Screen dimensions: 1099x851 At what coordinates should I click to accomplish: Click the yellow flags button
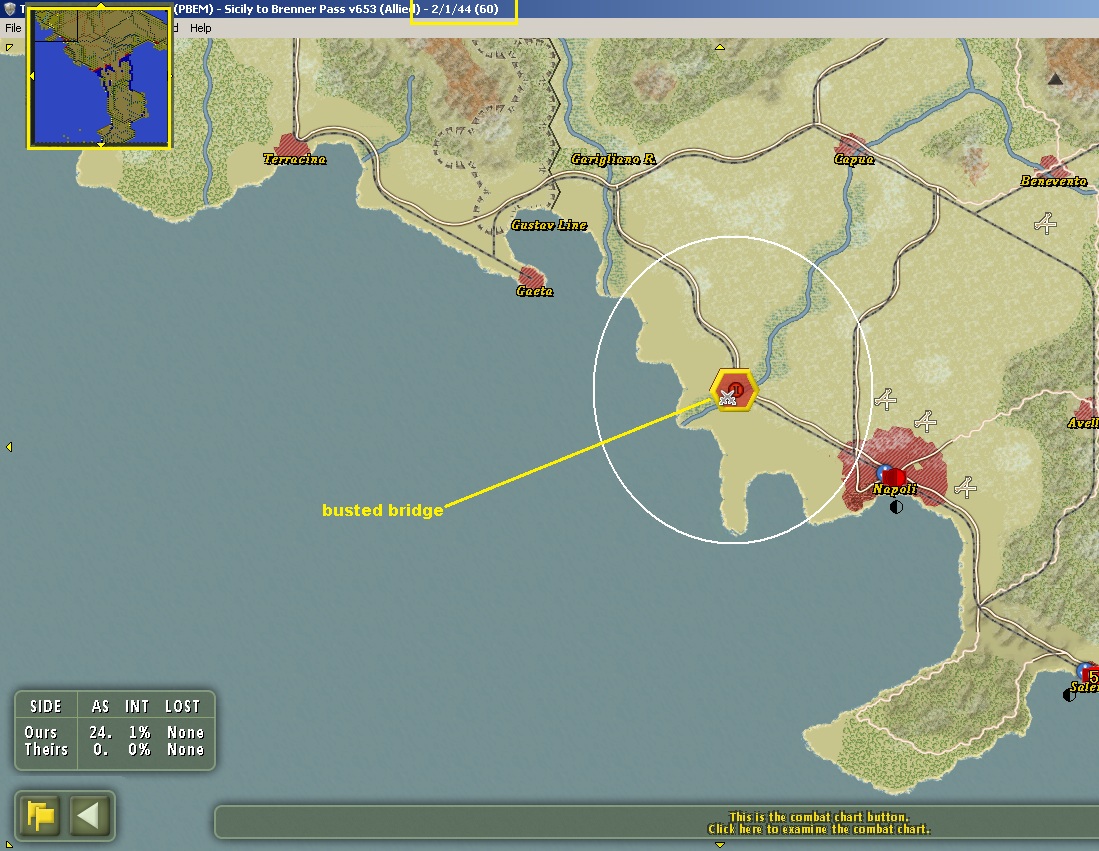[41, 816]
